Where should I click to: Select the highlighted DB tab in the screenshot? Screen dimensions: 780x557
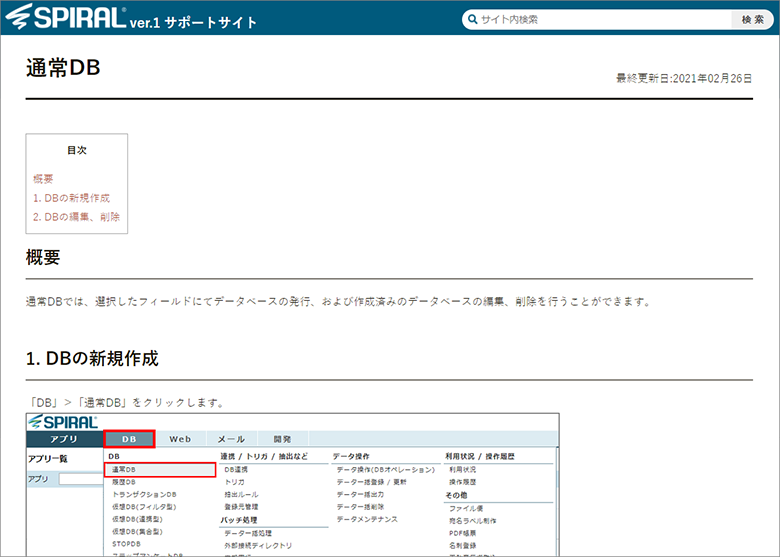[x=129, y=439]
